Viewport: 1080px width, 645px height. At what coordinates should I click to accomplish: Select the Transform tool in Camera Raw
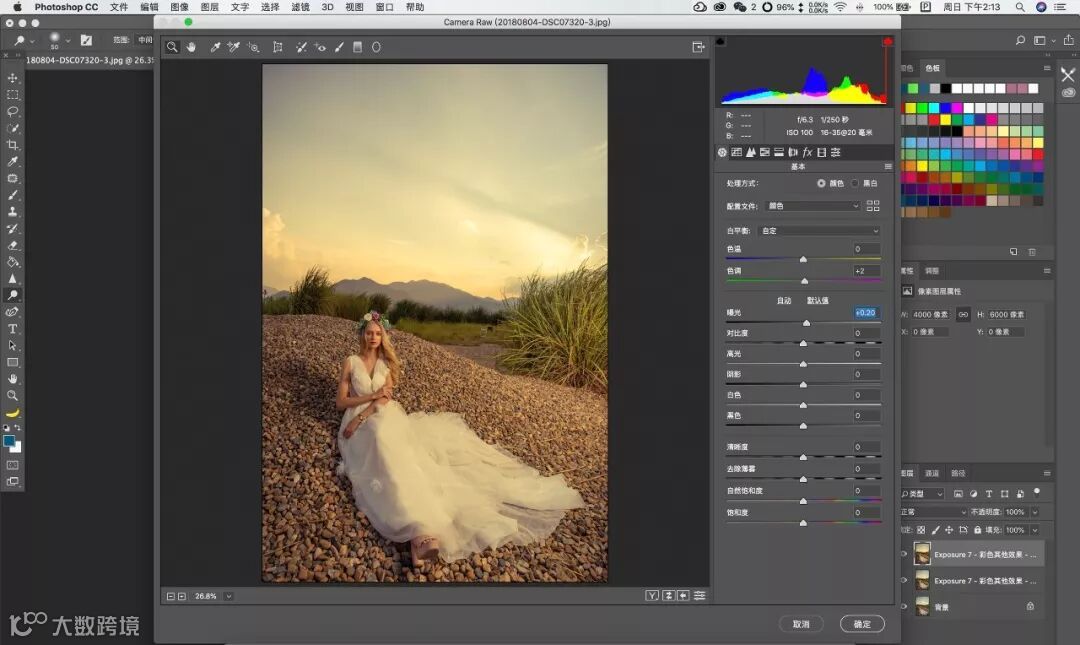[x=278, y=48]
